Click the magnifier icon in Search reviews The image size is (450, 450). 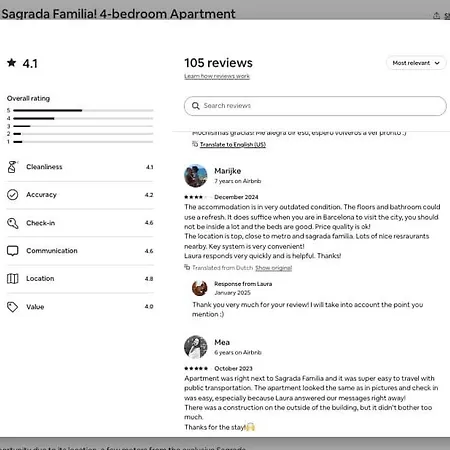point(196,106)
